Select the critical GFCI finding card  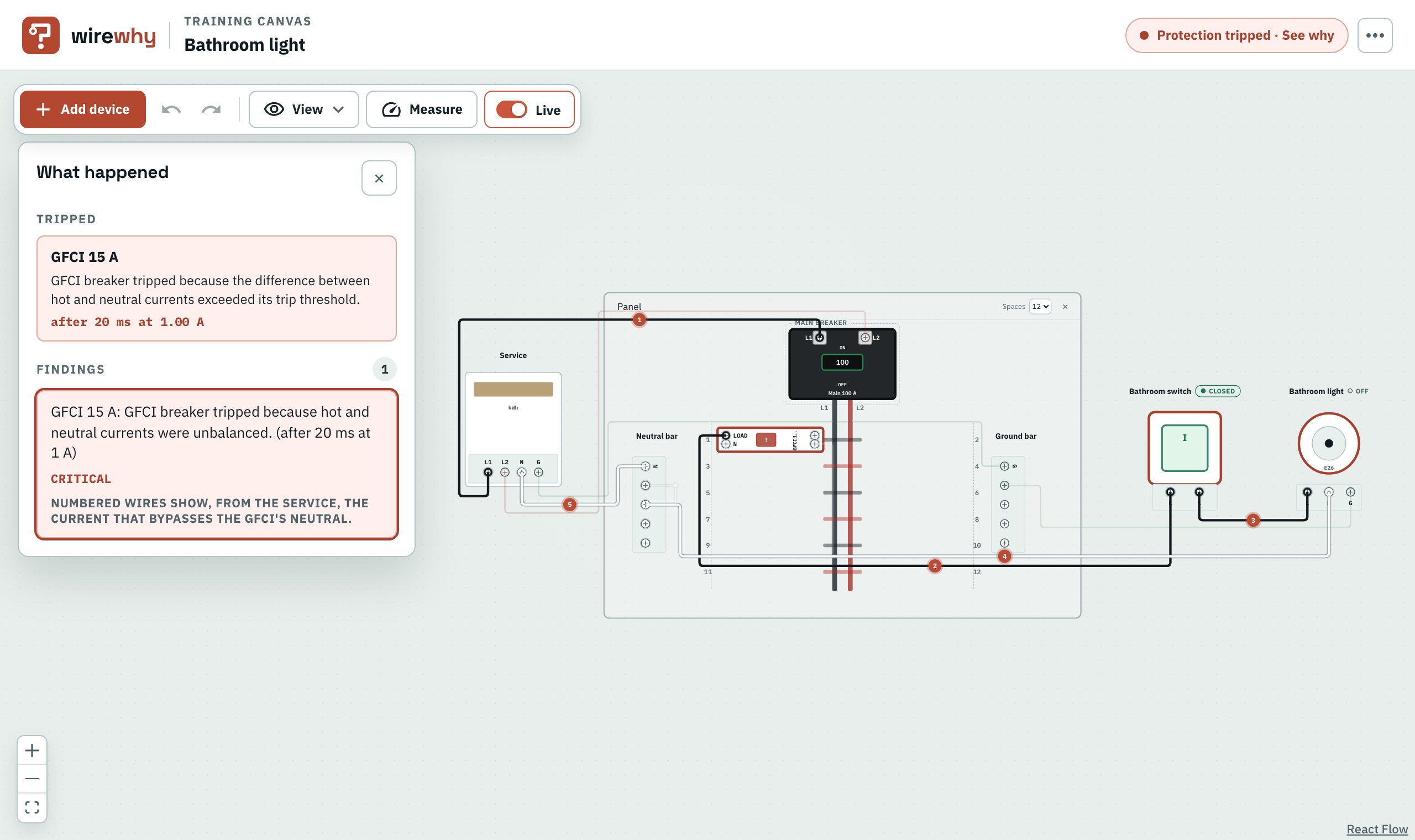click(216, 464)
